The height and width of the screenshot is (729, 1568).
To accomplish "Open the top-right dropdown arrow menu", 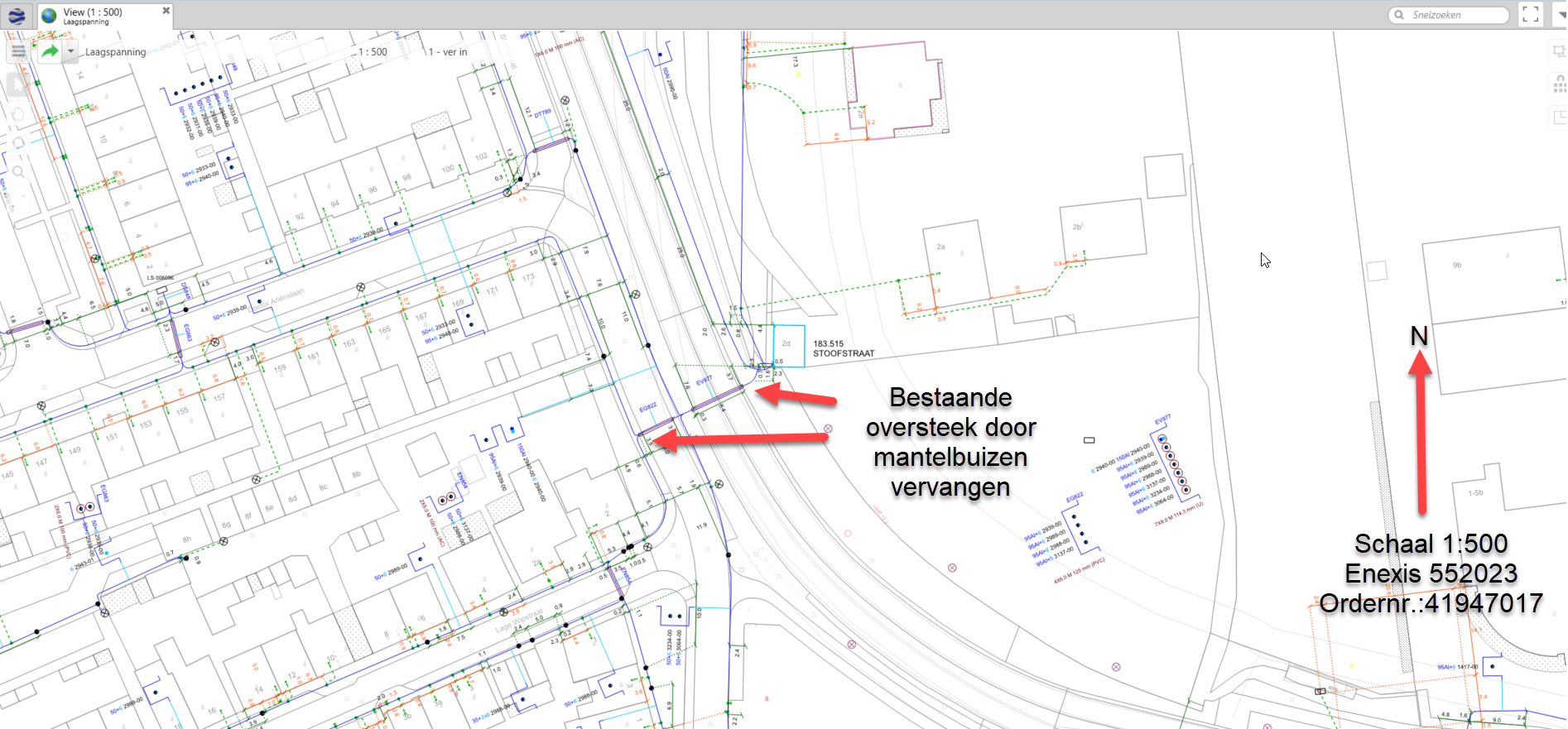I will [1560, 14].
